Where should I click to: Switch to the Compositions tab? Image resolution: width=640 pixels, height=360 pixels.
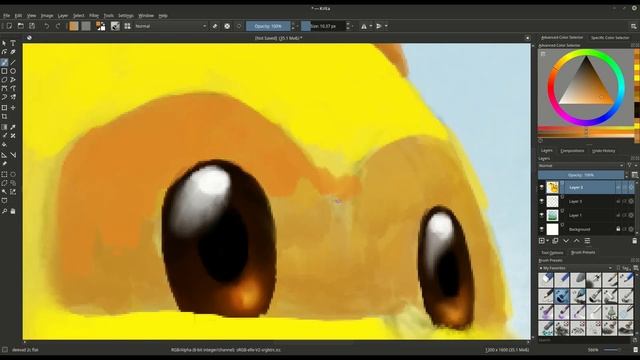[x=572, y=151]
